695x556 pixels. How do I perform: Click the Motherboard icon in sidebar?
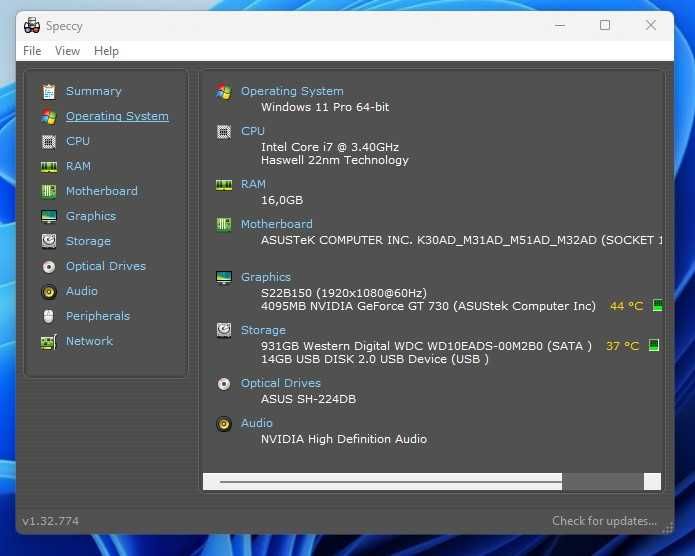point(49,192)
